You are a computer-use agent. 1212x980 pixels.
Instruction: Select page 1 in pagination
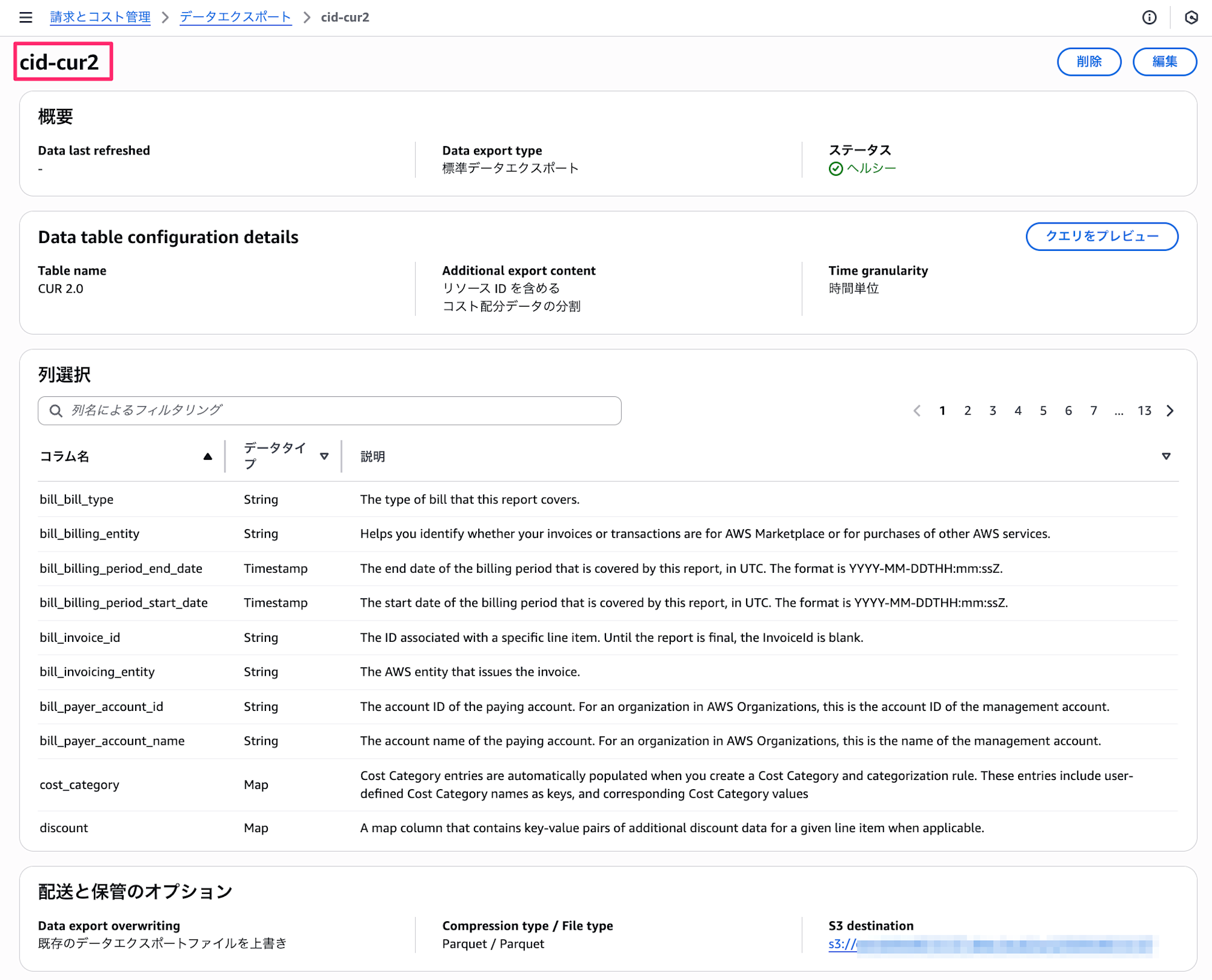(942, 411)
